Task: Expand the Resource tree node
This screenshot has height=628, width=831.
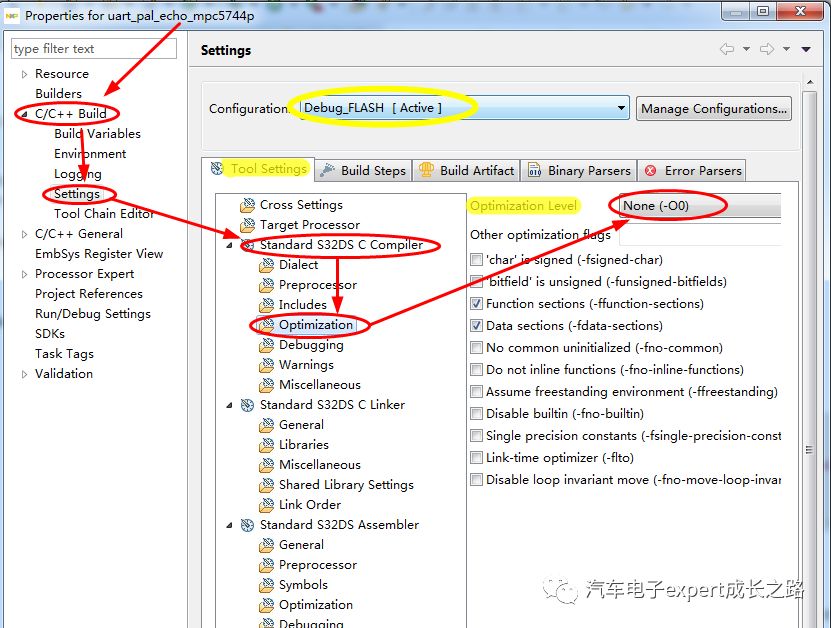Action: 24,74
